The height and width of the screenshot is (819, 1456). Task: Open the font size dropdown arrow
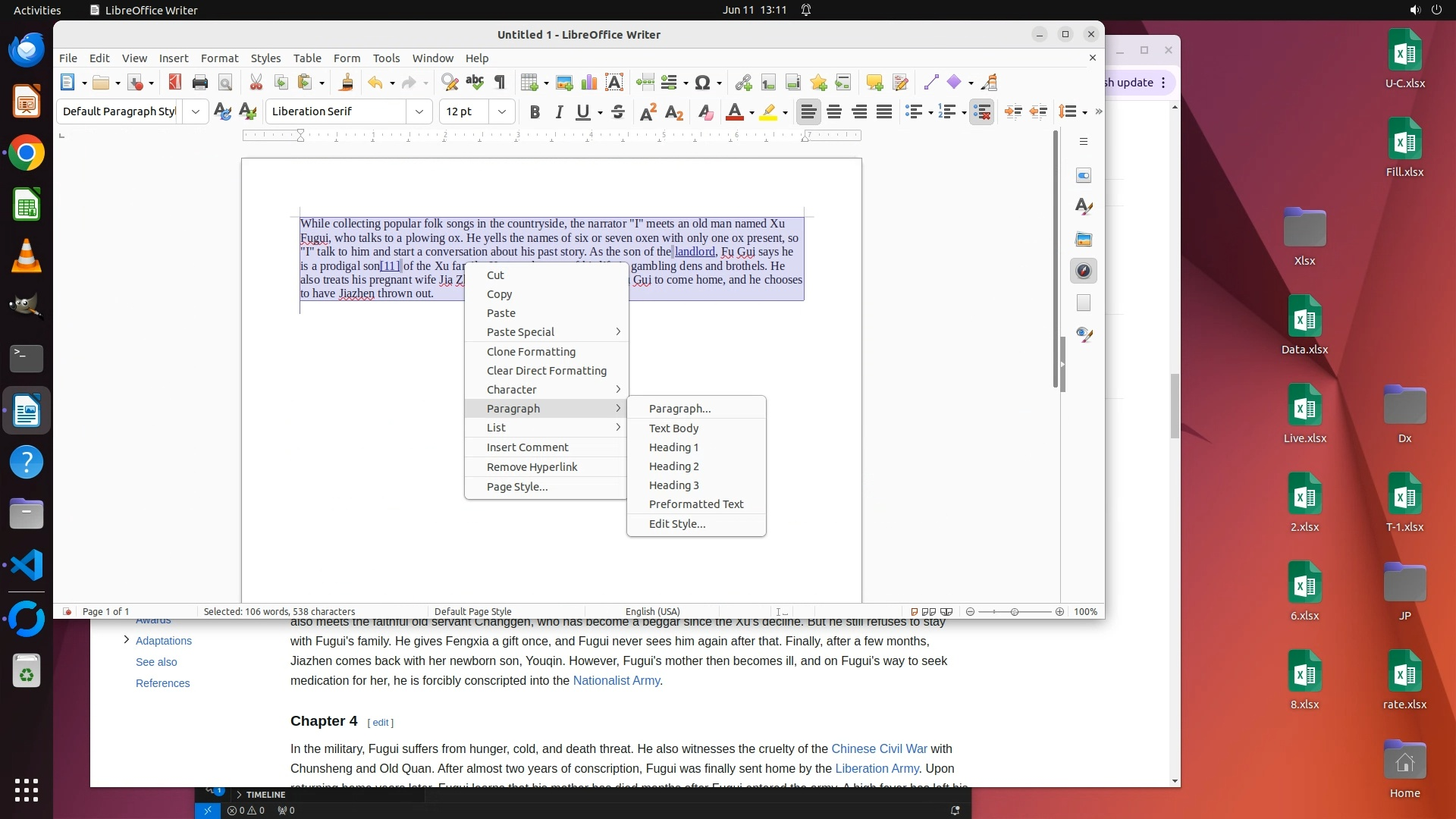pyautogui.click(x=501, y=111)
